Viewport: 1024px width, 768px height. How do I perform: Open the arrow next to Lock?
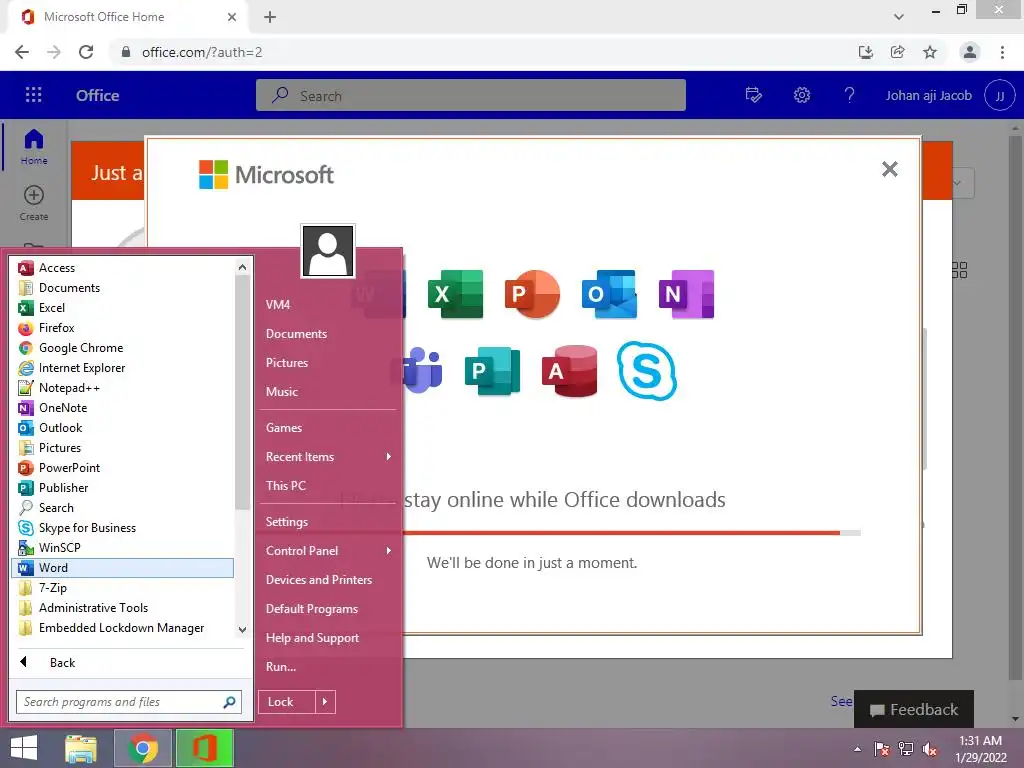point(325,702)
